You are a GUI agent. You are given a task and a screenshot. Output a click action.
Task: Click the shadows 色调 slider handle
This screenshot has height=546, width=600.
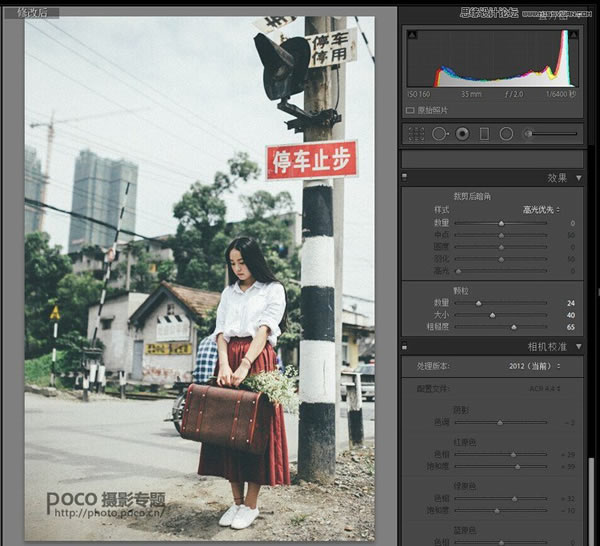click(500, 423)
